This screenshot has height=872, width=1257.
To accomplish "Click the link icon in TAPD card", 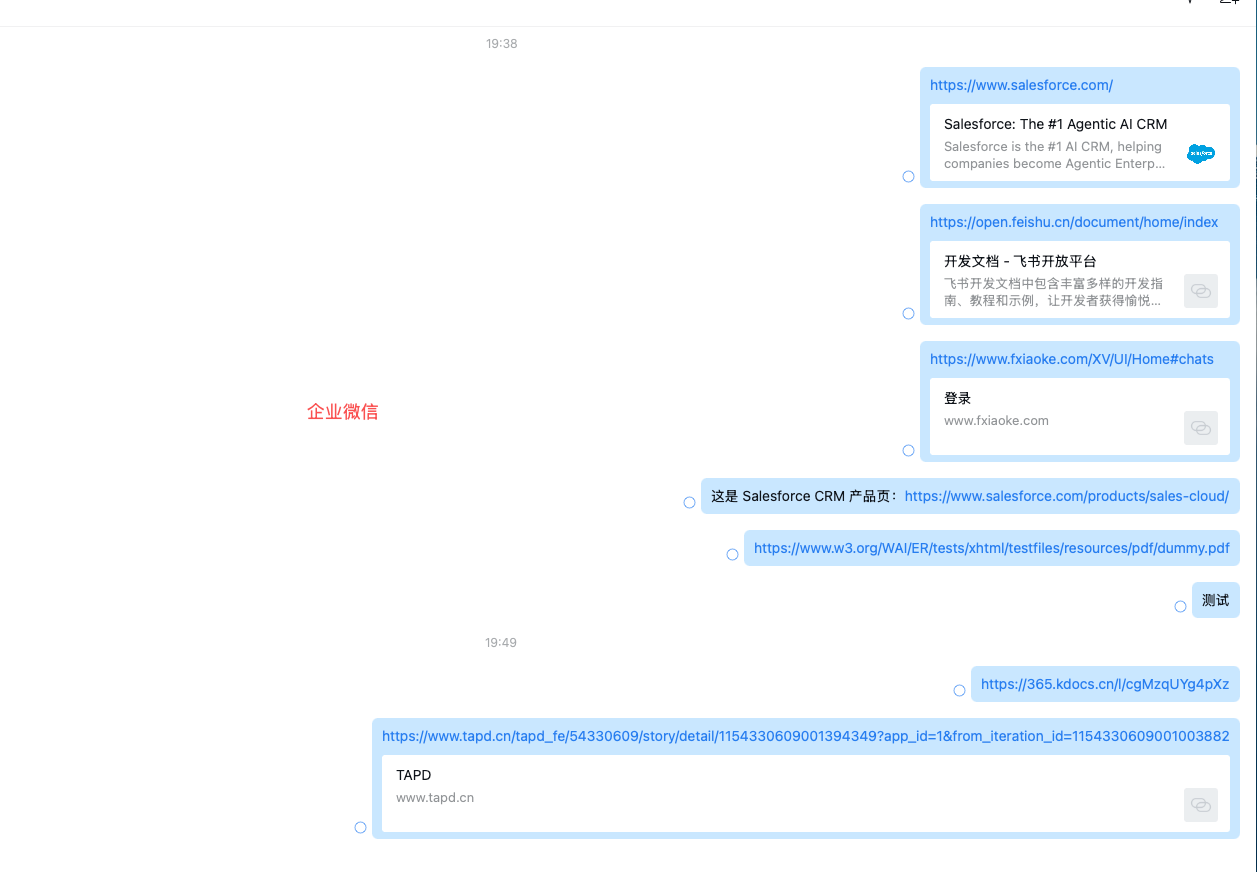I will pyautogui.click(x=1201, y=805).
